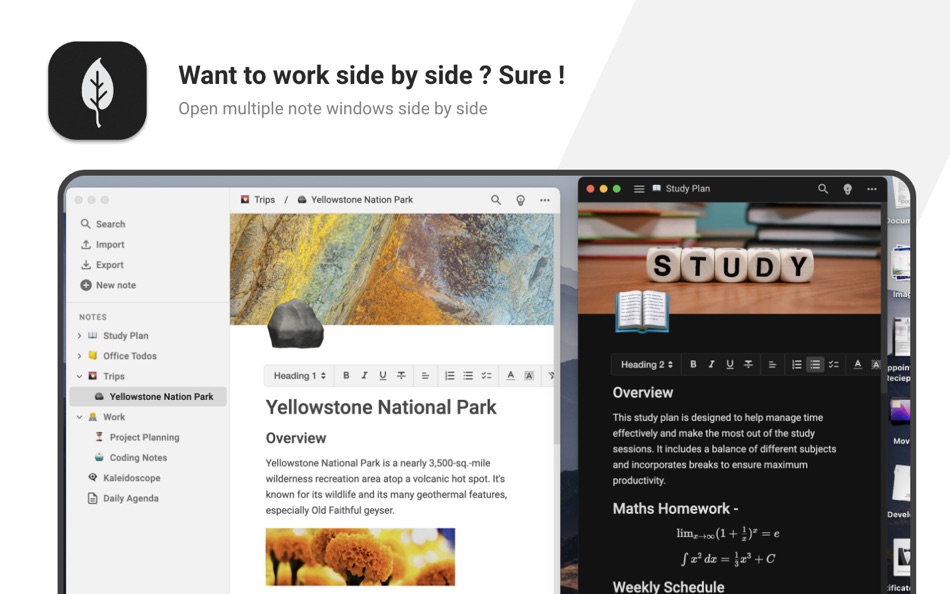
Task: Click search icon in Study Plan window
Action: point(823,189)
